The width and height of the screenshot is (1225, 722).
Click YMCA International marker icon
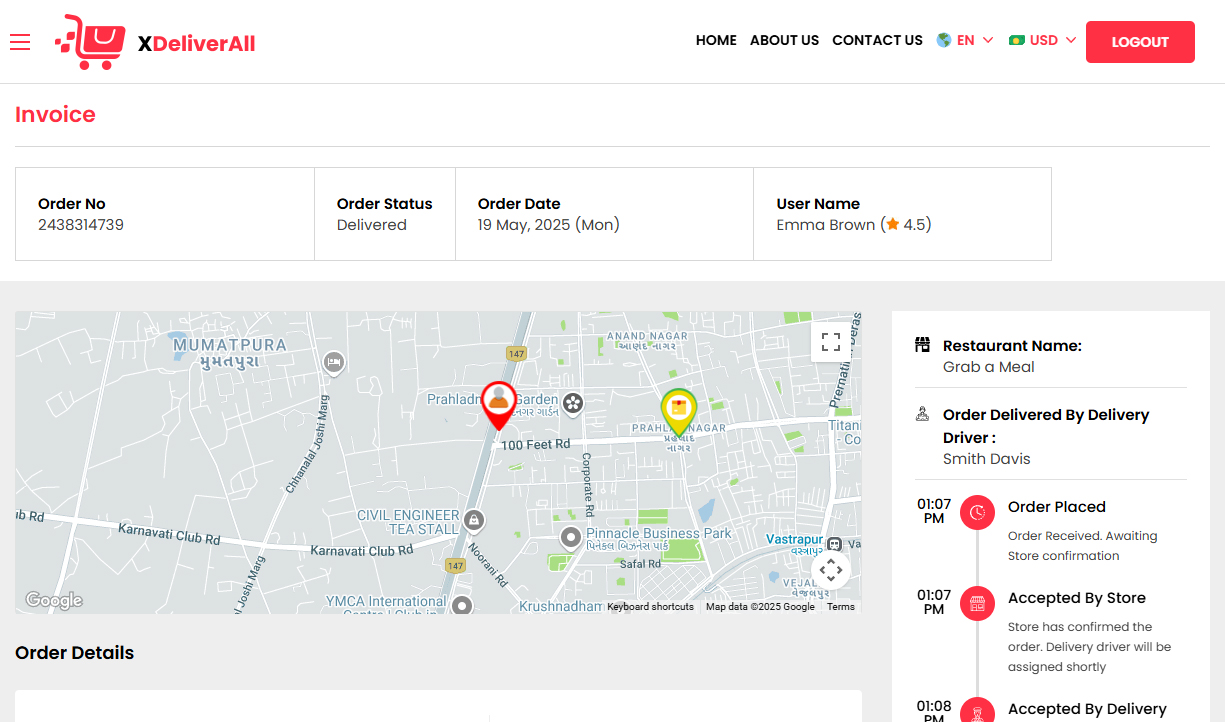(x=462, y=604)
